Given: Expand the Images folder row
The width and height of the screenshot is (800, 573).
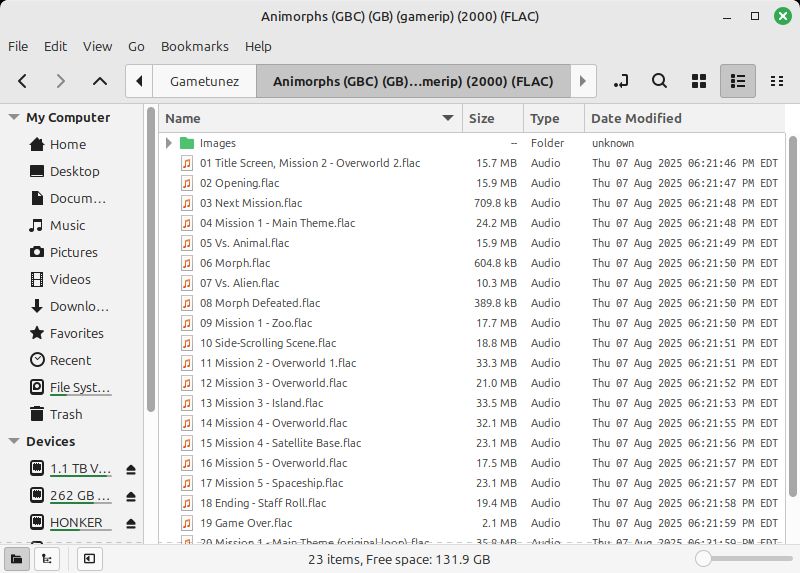Looking at the screenshot, I should pos(169,143).
